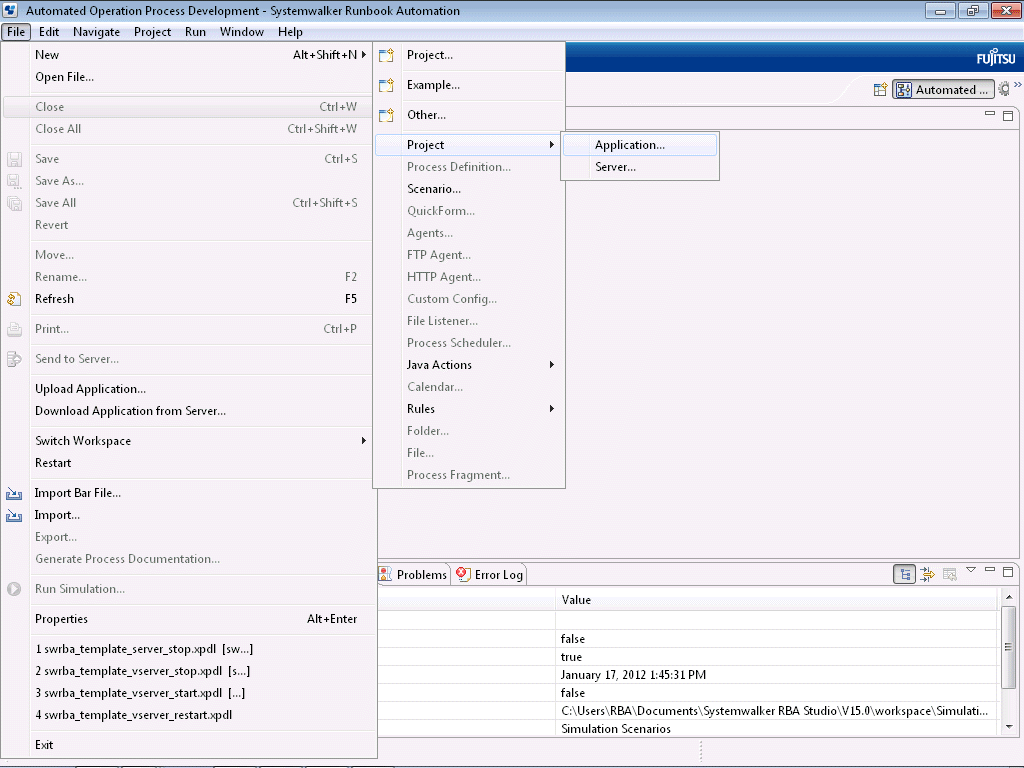The width and height of the screenshot is (1024, 768).
Task: Click the table scrollbar down arrow
Action: coord(1009,726)
